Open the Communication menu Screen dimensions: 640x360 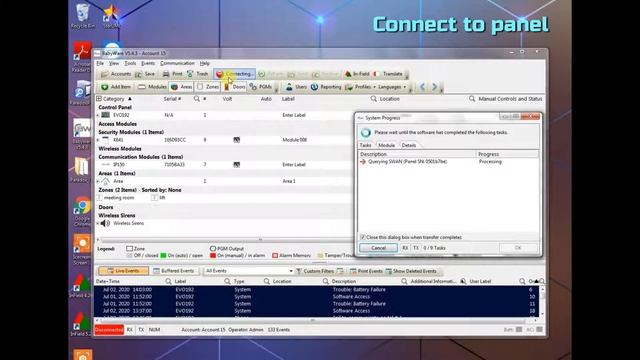177,63
